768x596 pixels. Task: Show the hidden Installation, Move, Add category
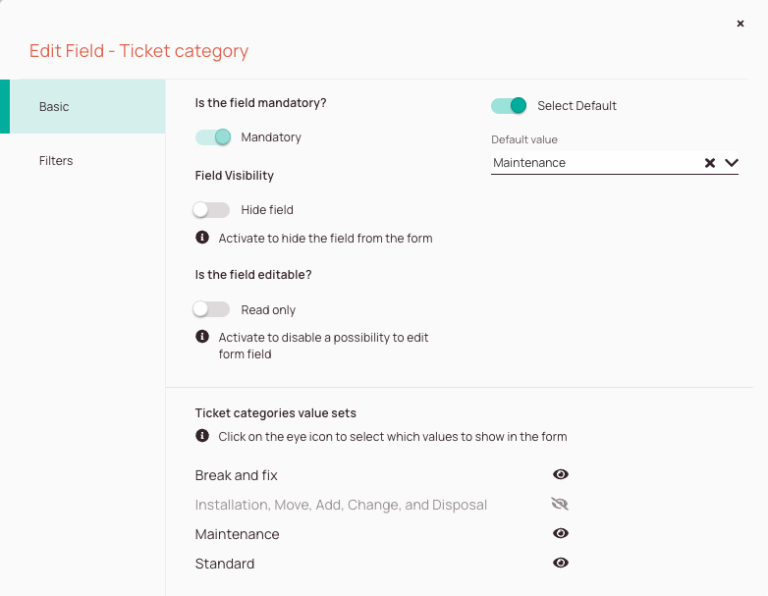(560, 504)
